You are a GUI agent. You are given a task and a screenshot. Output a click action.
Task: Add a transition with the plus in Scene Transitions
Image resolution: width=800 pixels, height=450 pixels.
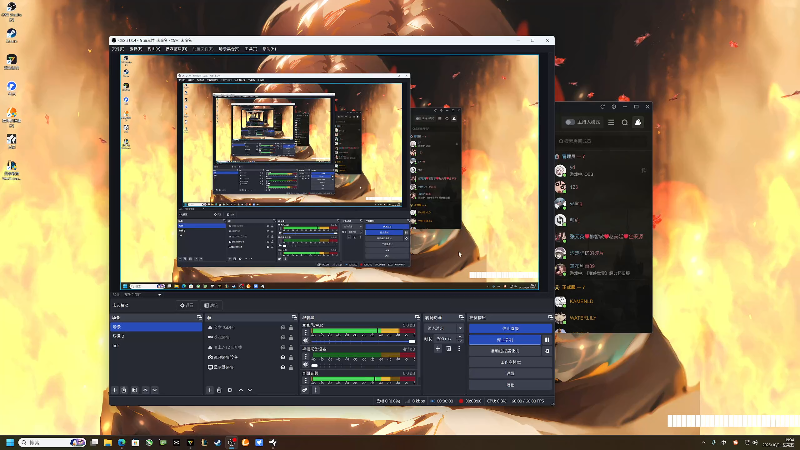click(438, 348)
